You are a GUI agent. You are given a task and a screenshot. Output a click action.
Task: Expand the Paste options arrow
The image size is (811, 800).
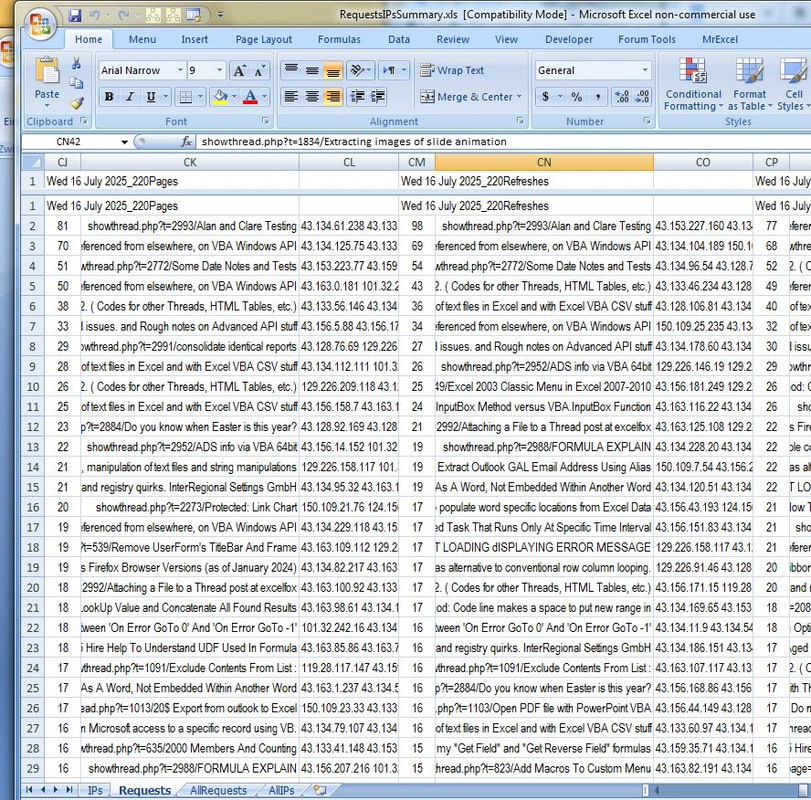pos(47,105)
